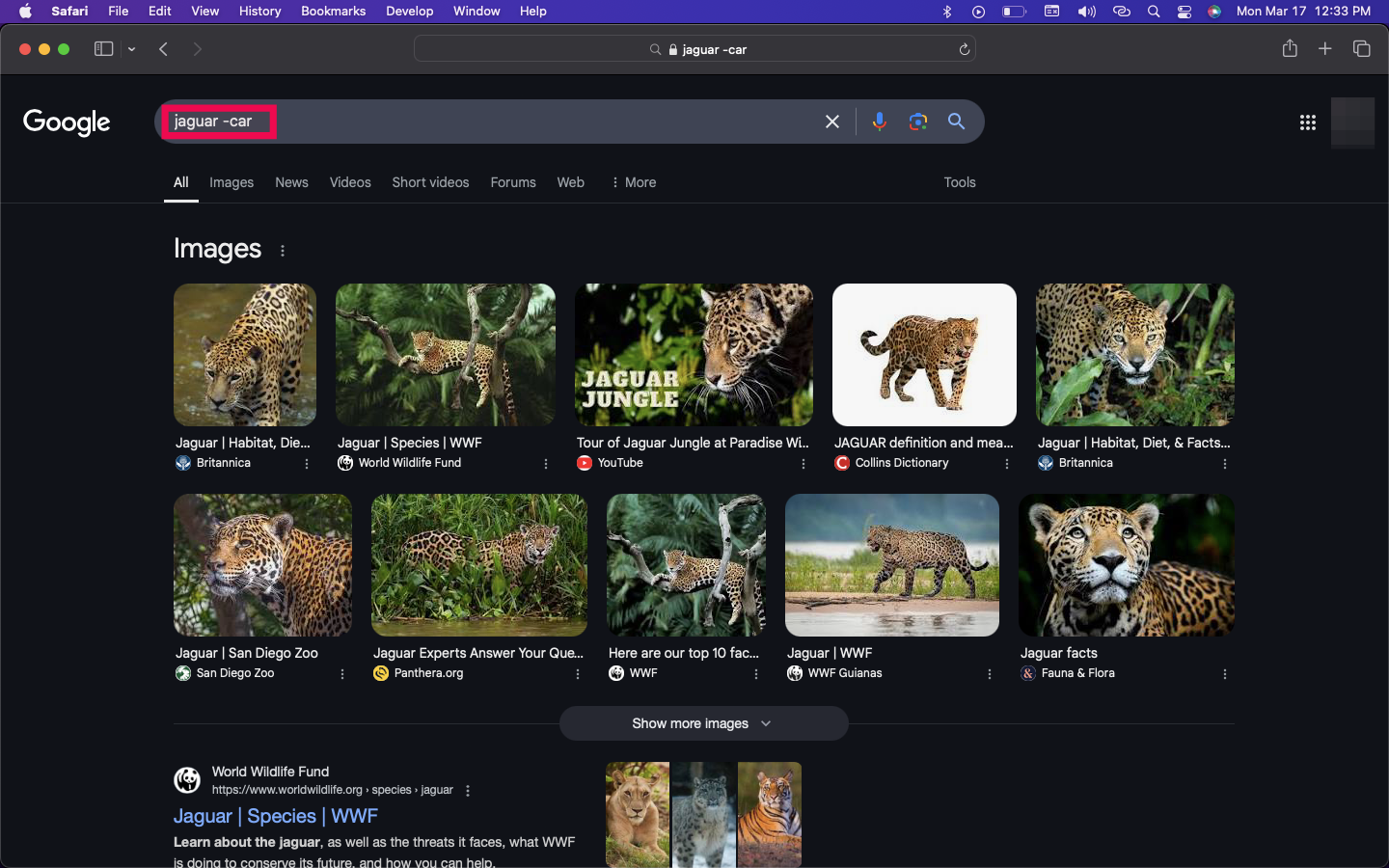The image size is (1389, 868).
Task: Toggle the Safari sidebar
Action: [x=103, y=49]
